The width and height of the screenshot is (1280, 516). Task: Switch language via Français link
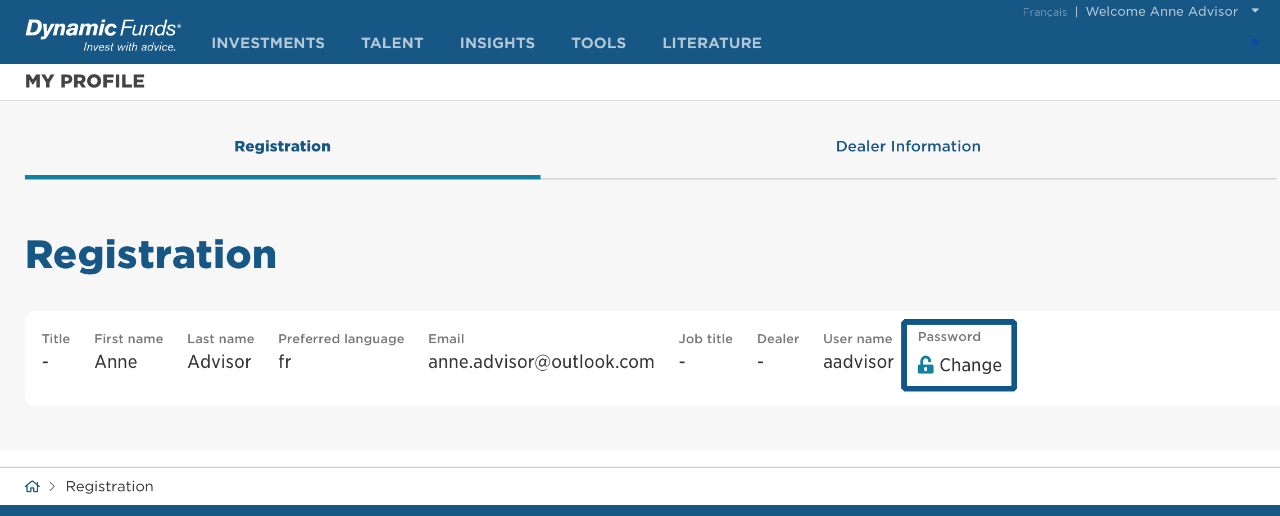pyautogui.click(x=1045, y=12)
